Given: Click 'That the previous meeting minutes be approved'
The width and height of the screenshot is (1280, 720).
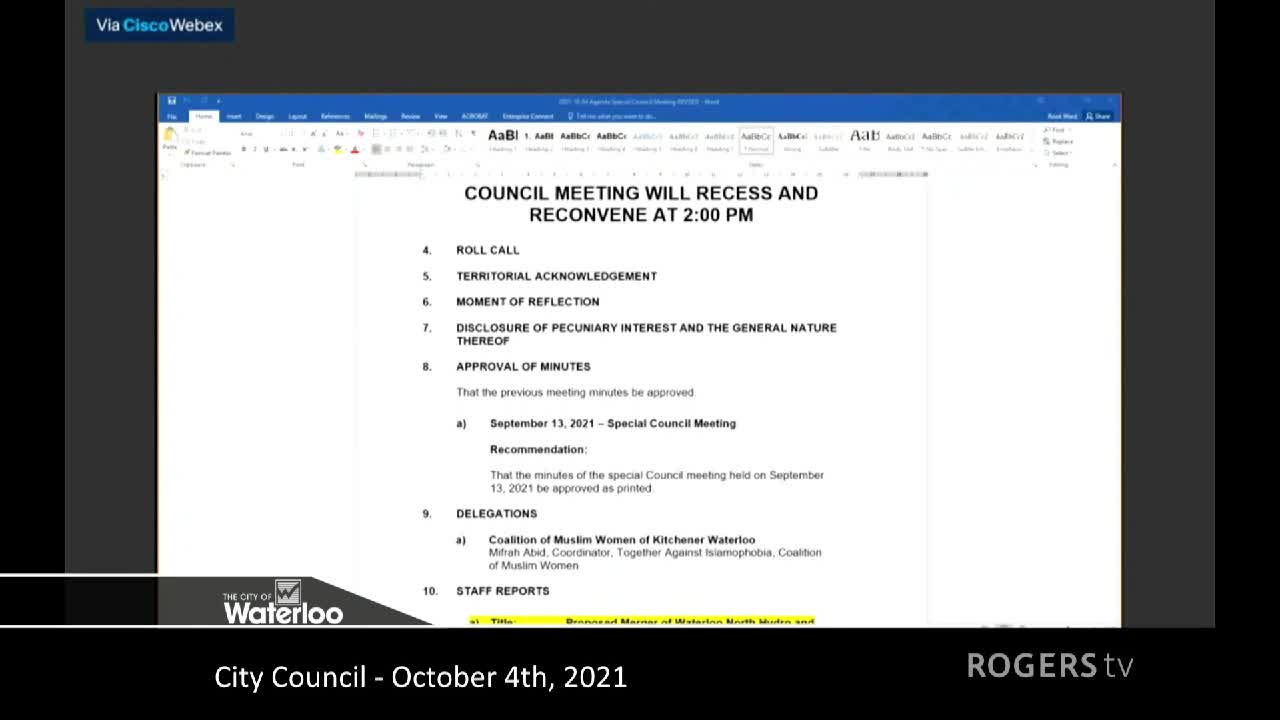Looking at the screenshot, I should point(576,393).
